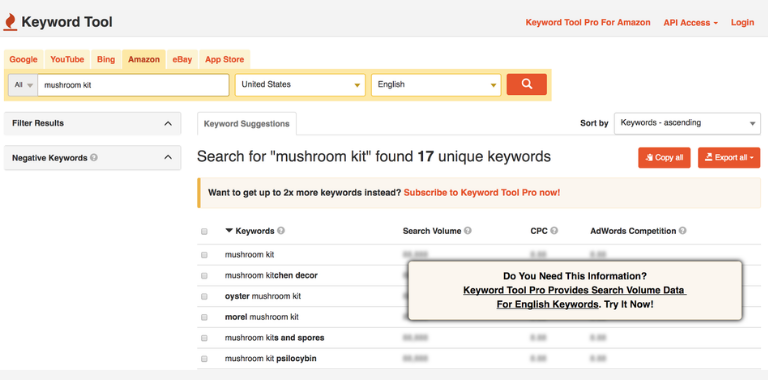Switch to the App Store tab
Viewport: 768px width, 380px height.
pyautogui.click(x=224, y=59)
